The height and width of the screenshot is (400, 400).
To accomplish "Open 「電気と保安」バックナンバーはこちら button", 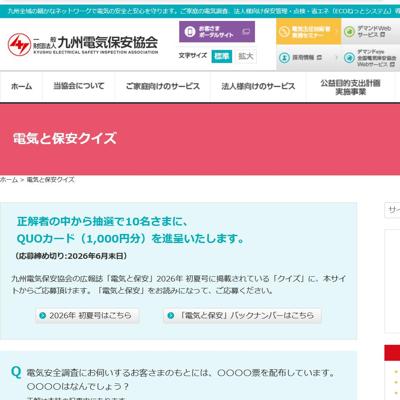I will click(242, 315).
